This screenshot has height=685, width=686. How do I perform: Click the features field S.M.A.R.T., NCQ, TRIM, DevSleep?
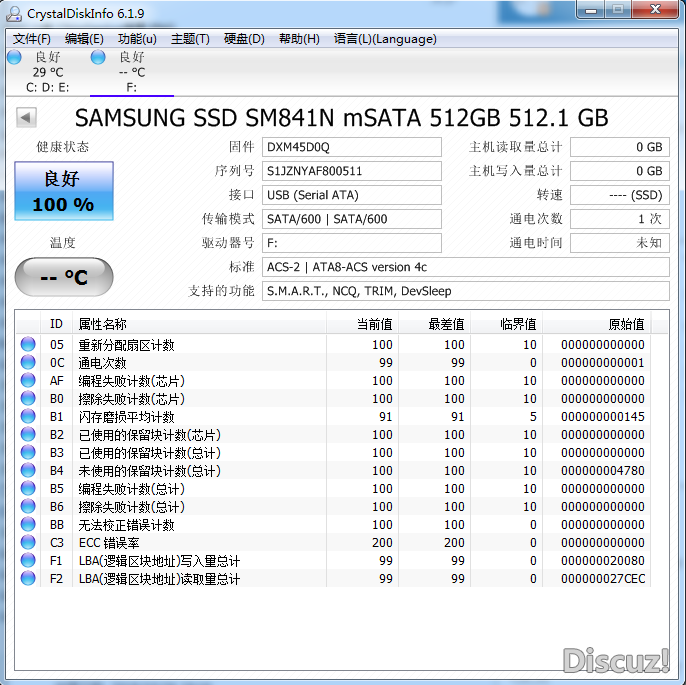[466, 291]
